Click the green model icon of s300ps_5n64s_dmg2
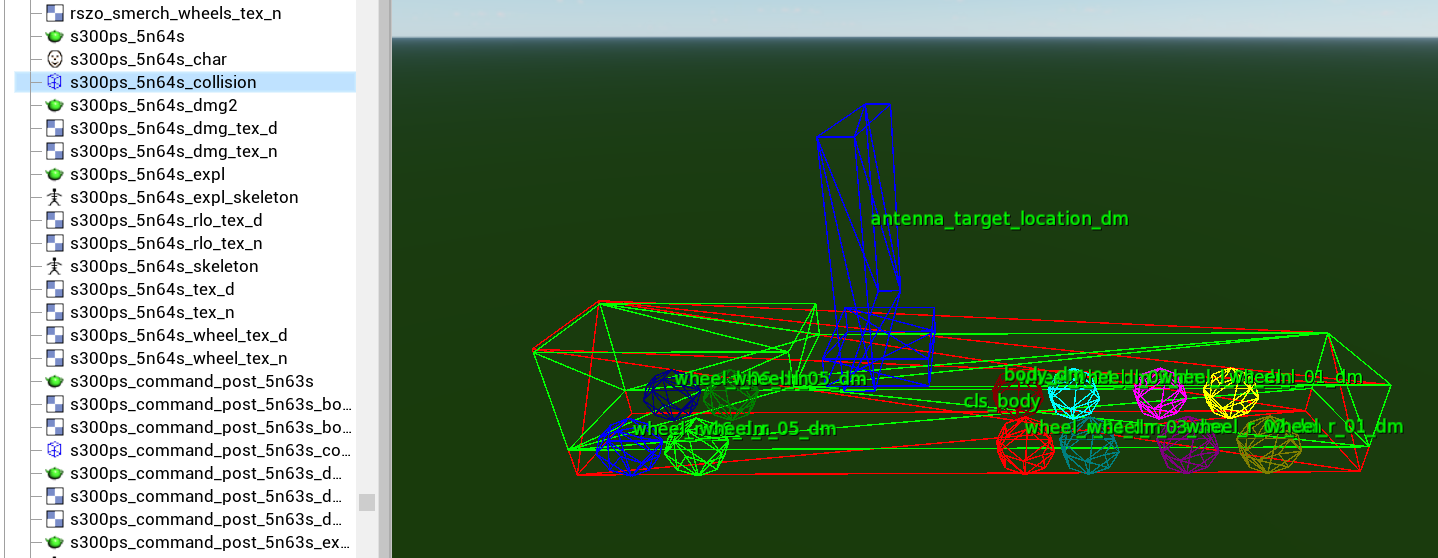Screen dimensions: 1438x558 coord(55,105)
